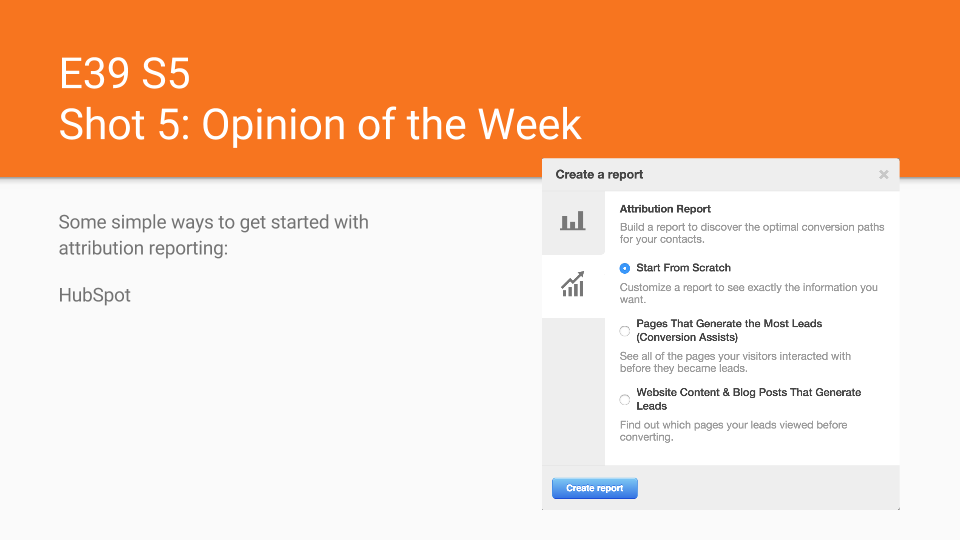This screenshot has width=960, height=540.
Task: Click the Attribution Report heading
Action: [665, 209]
